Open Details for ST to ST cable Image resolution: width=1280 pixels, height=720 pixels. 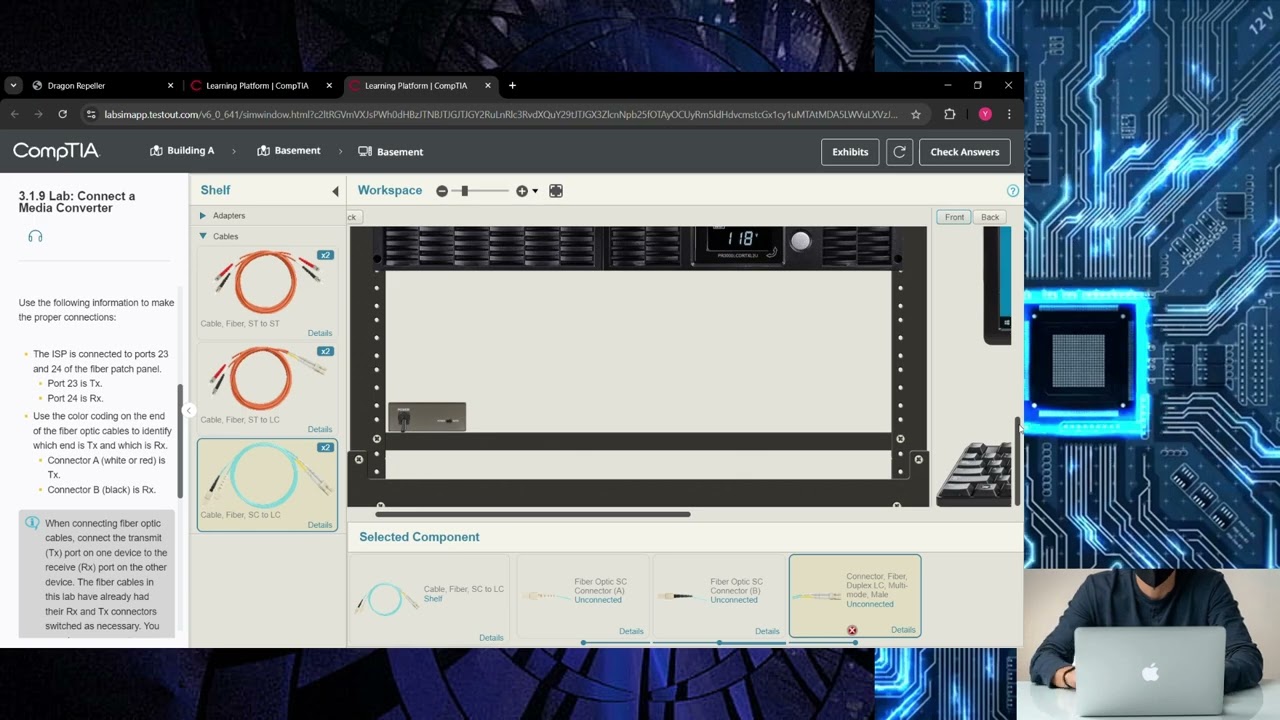tap(320, 333)
